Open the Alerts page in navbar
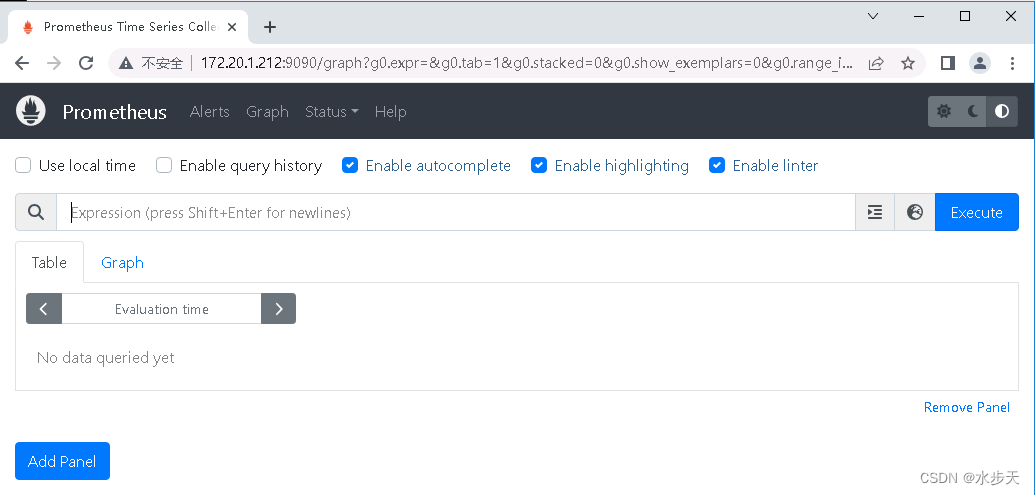Image resolution: width=1035 pixels, height=495 pixels. click(209, 112)
